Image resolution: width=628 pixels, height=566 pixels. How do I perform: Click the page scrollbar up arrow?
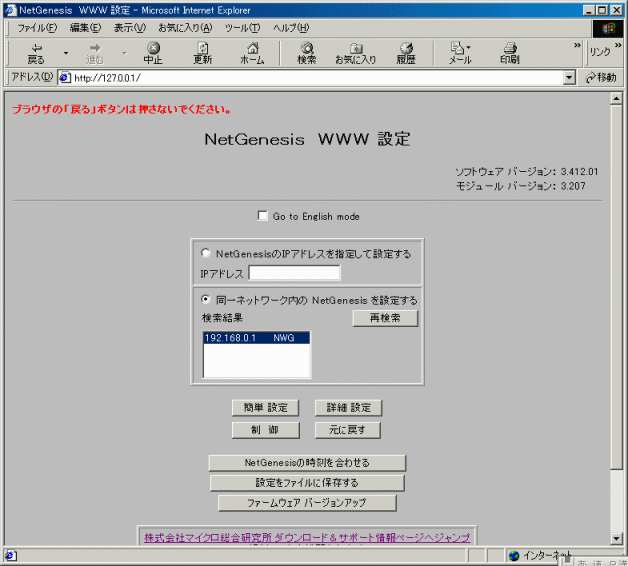(616, 99)
